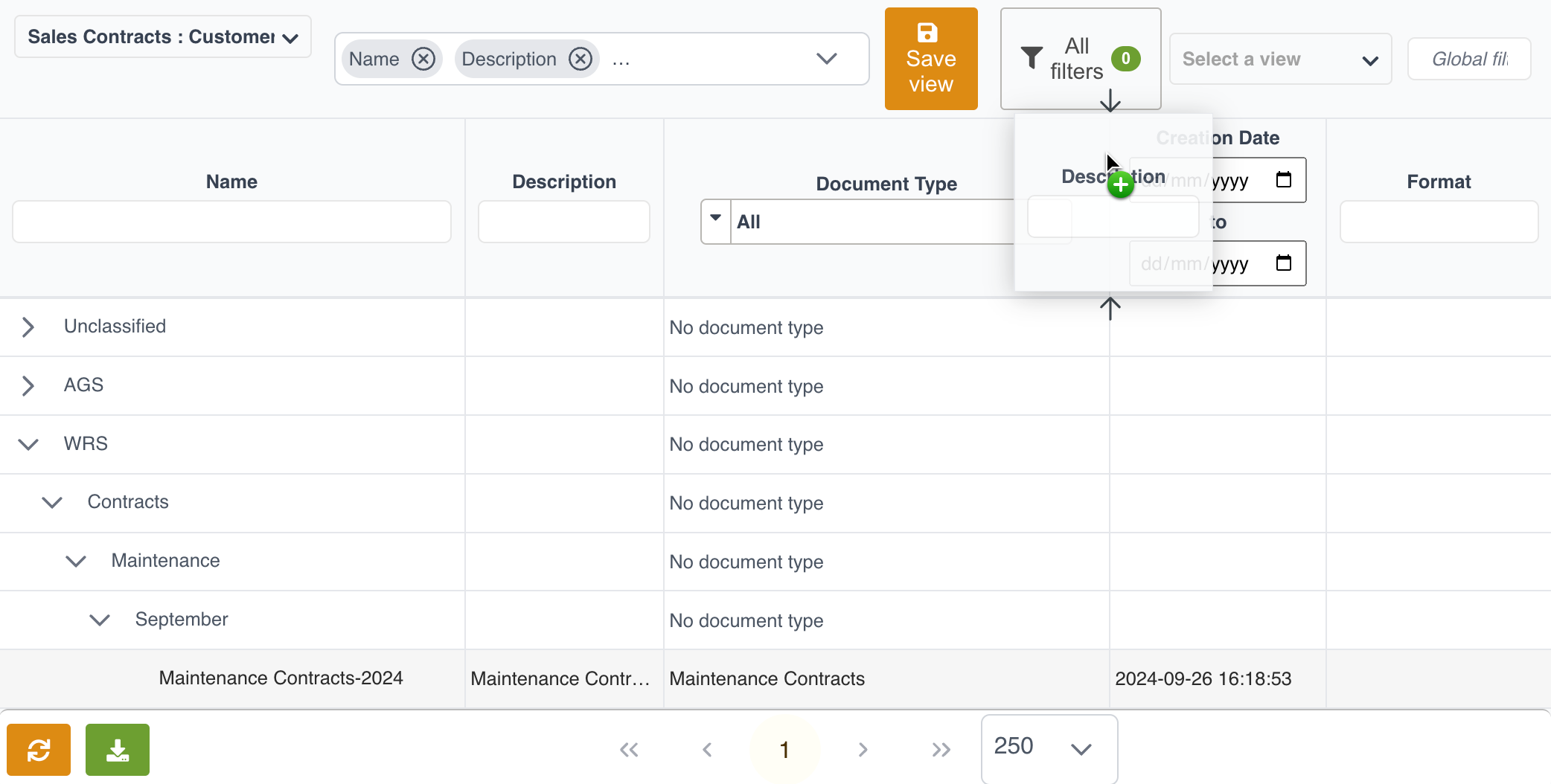Click the Save view button
Viewport: 1551px width, 784px height.
click(x=931, y=59)
